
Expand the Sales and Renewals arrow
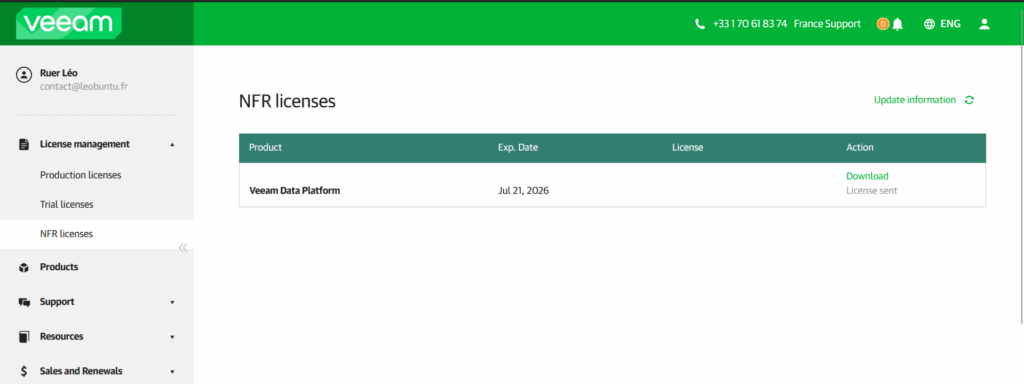pyautogui.click(x=172, y=372)
